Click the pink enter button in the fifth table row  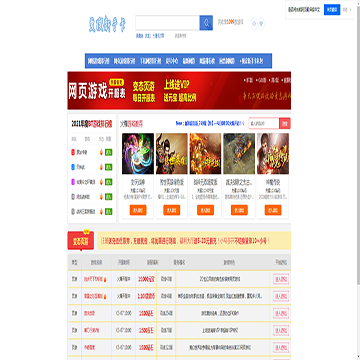[x=281, y=347]
